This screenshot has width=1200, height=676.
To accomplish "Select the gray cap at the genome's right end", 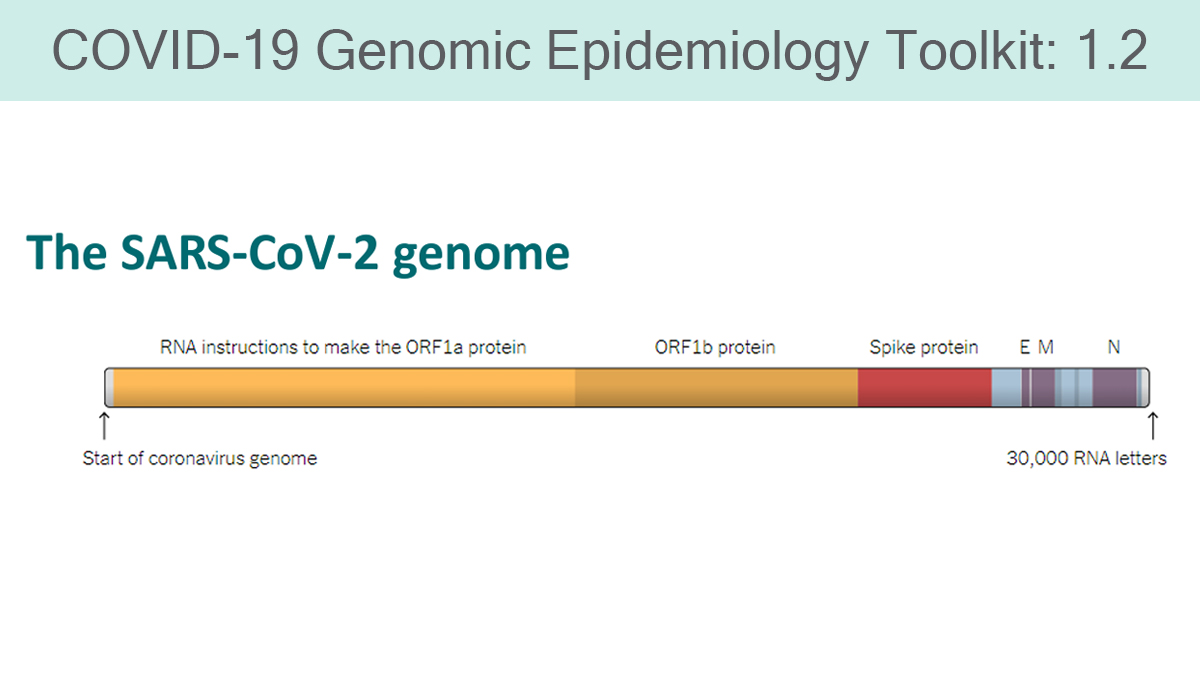I will coord(1144,387).
